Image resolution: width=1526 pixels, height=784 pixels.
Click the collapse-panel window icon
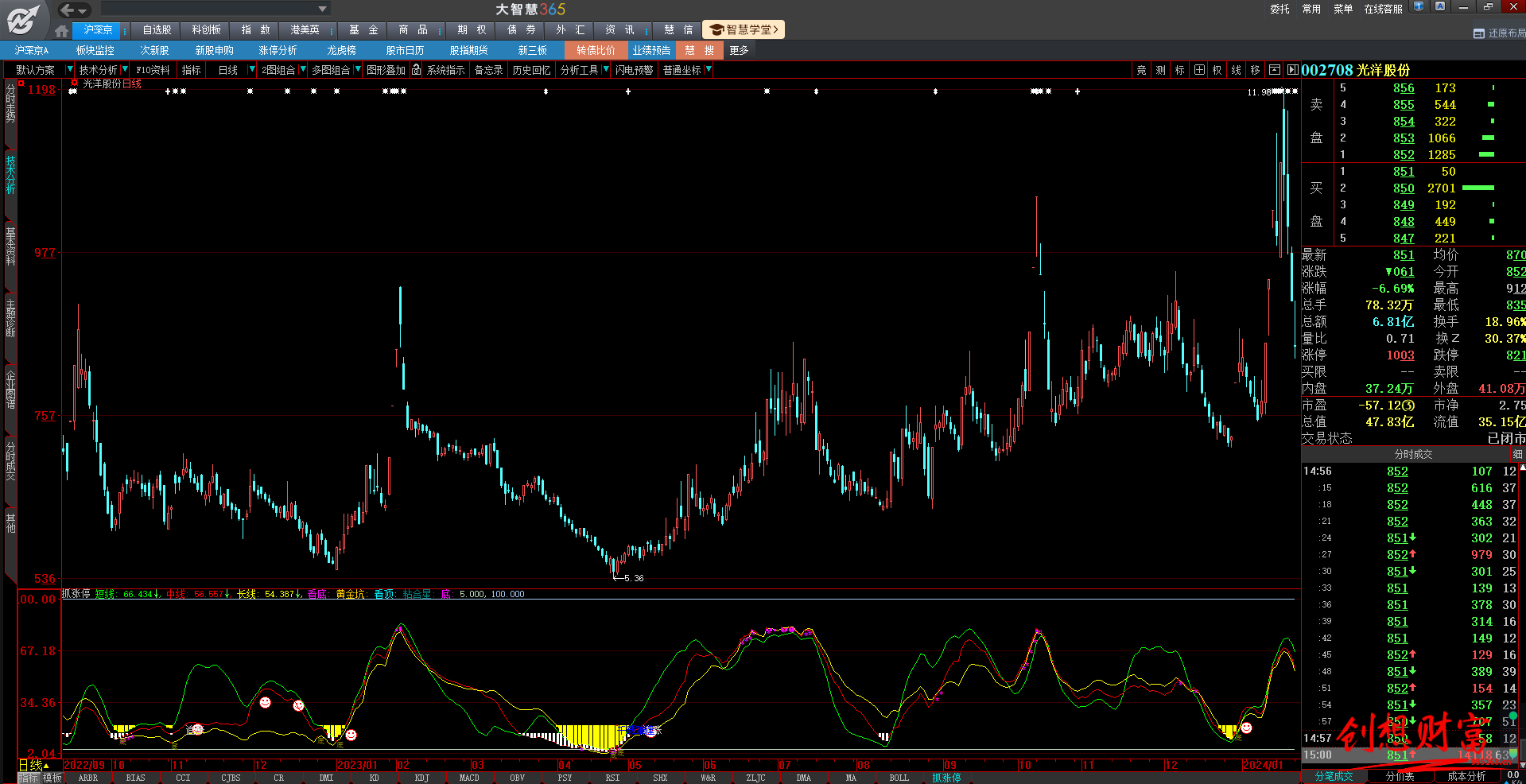(1275, 70)
